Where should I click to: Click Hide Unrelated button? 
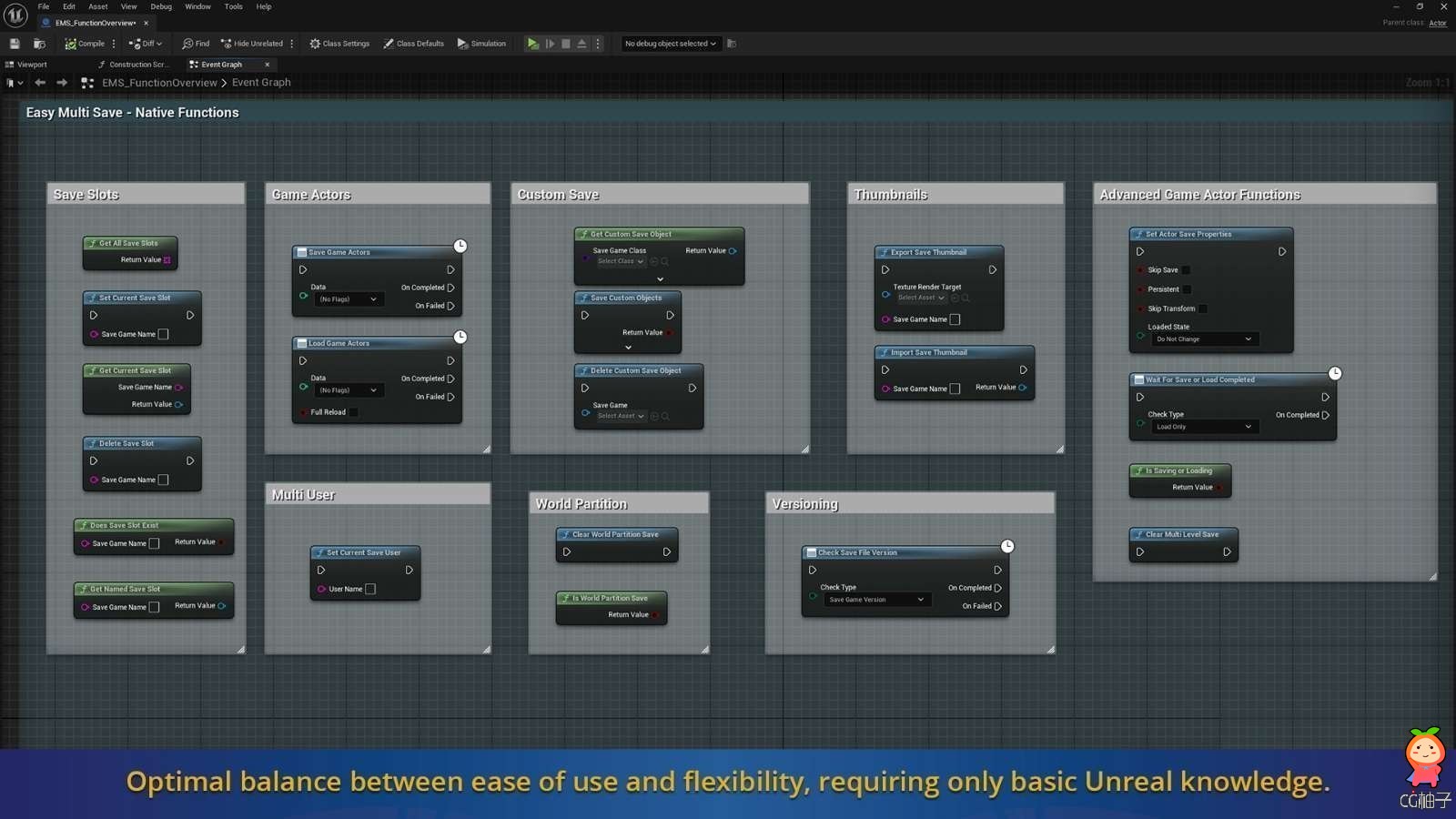[x=252, y=44]
